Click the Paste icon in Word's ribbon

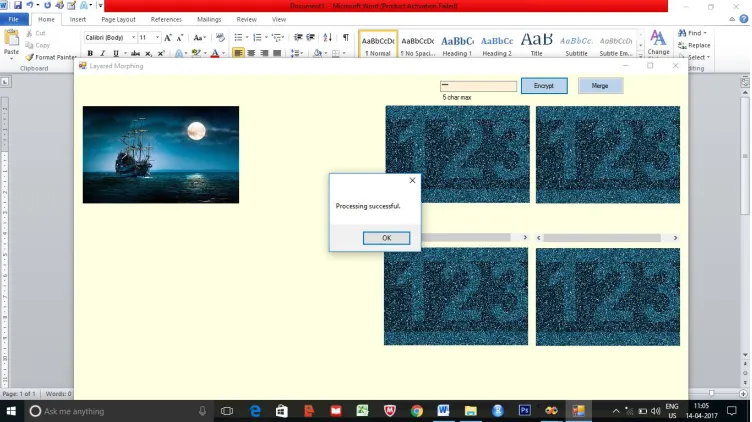coord(11,37)
